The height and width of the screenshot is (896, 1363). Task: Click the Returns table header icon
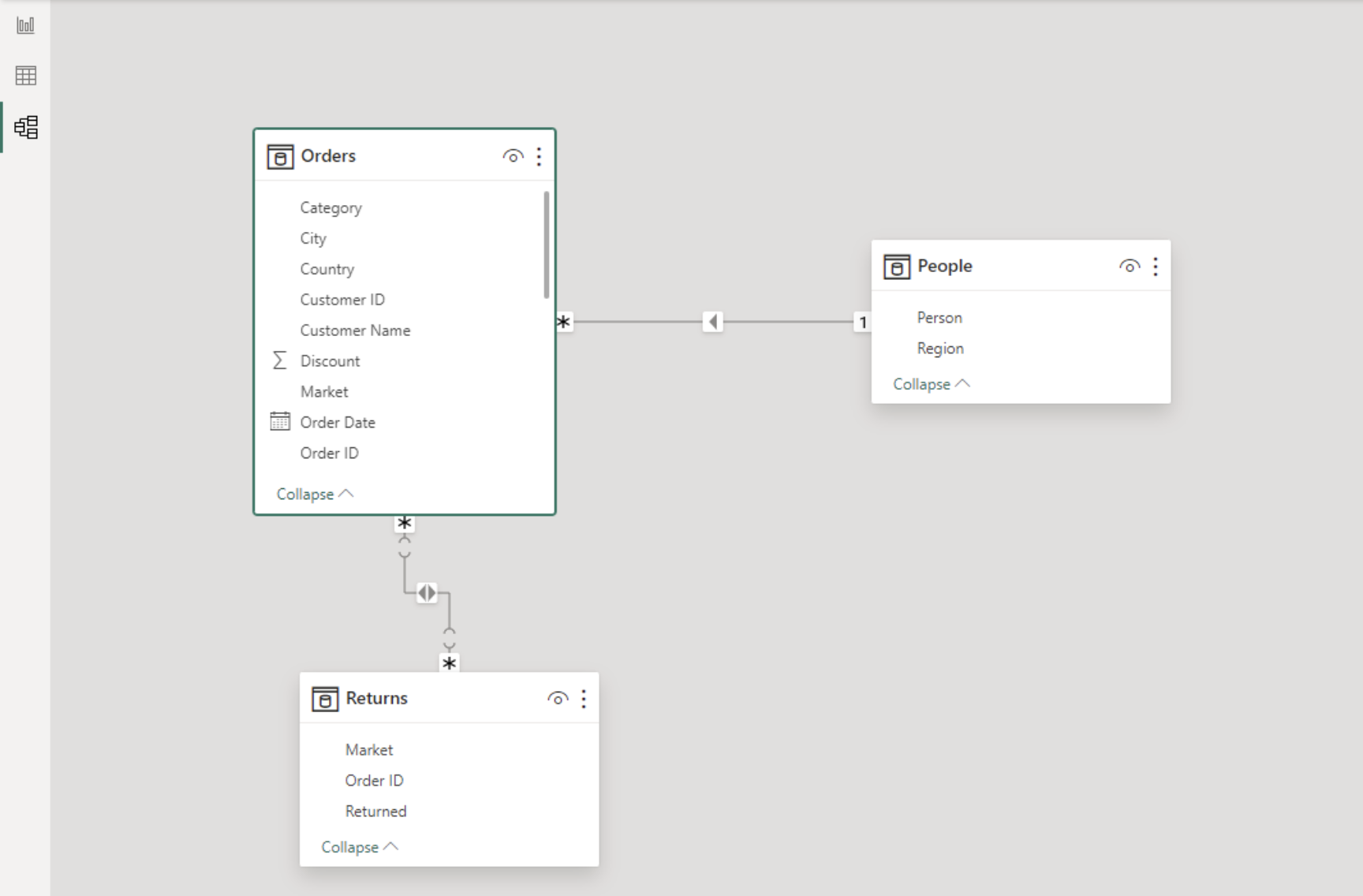326,698
